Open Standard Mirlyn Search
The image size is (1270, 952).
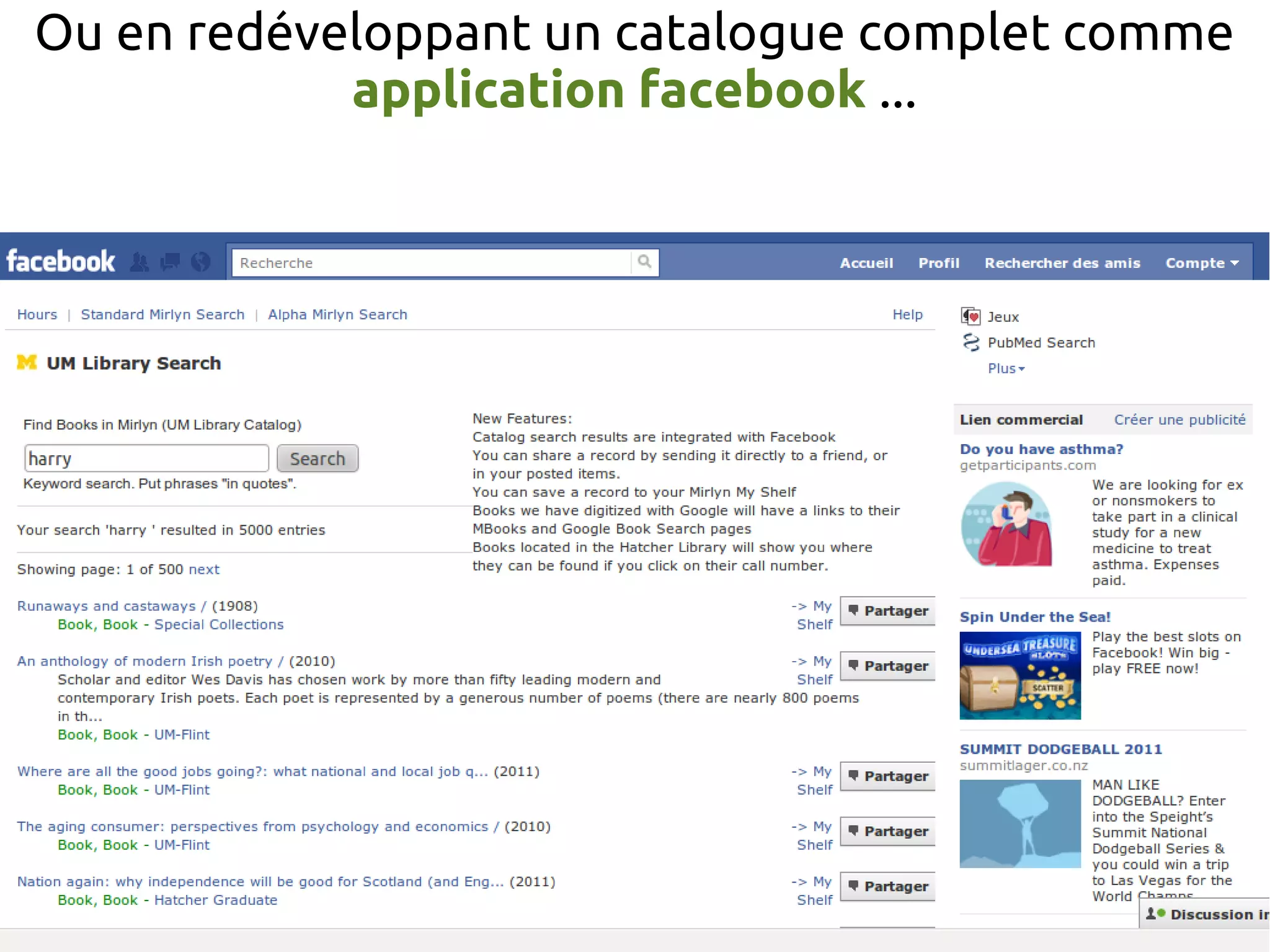(162, 314)
